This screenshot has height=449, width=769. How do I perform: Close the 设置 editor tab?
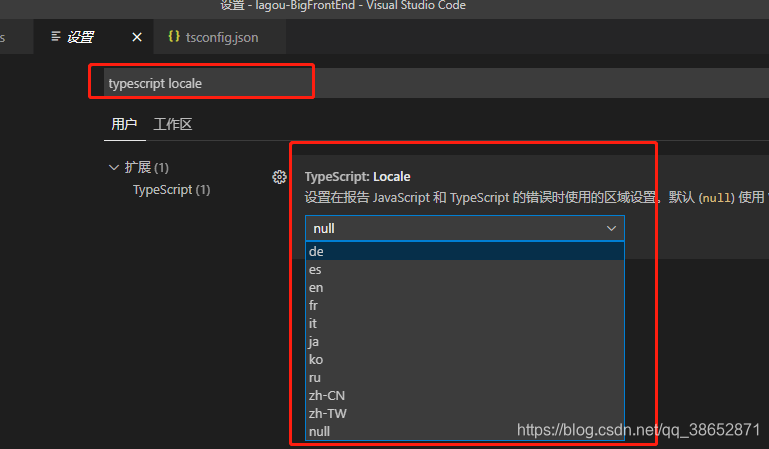[137, 37]
